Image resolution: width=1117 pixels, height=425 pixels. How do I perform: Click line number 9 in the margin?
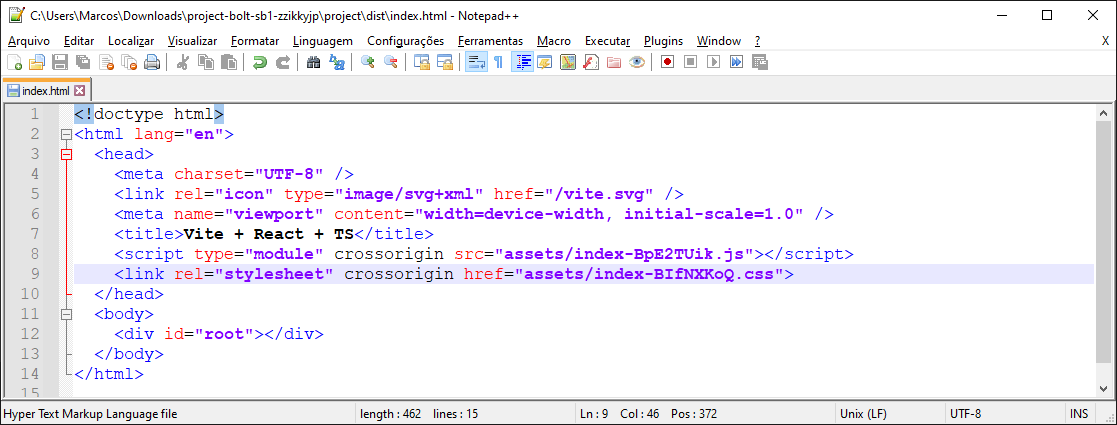point(35,273)
